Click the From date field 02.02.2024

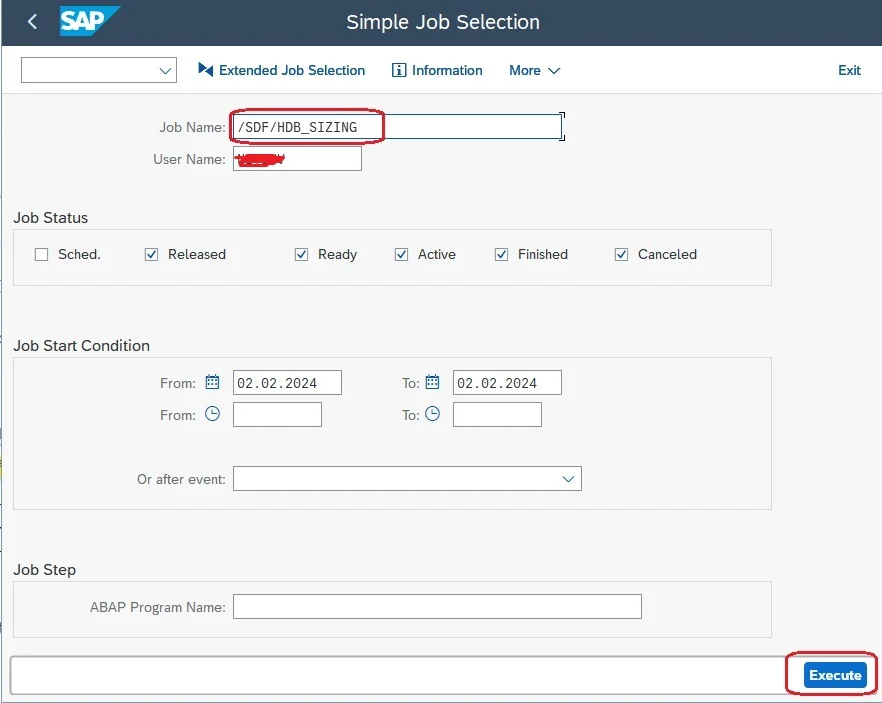pyautogui.click(x=287, y=382)
